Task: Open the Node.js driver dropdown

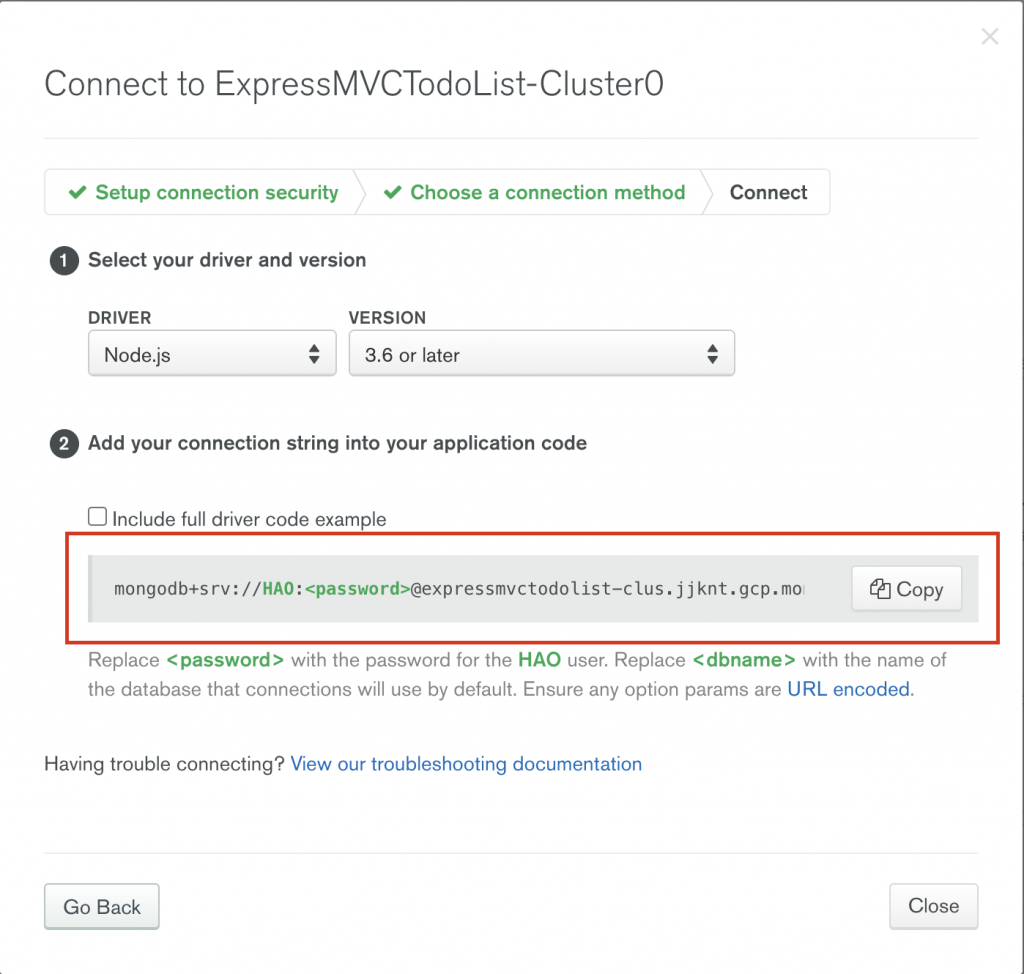Action: click(x=212, y=354)
